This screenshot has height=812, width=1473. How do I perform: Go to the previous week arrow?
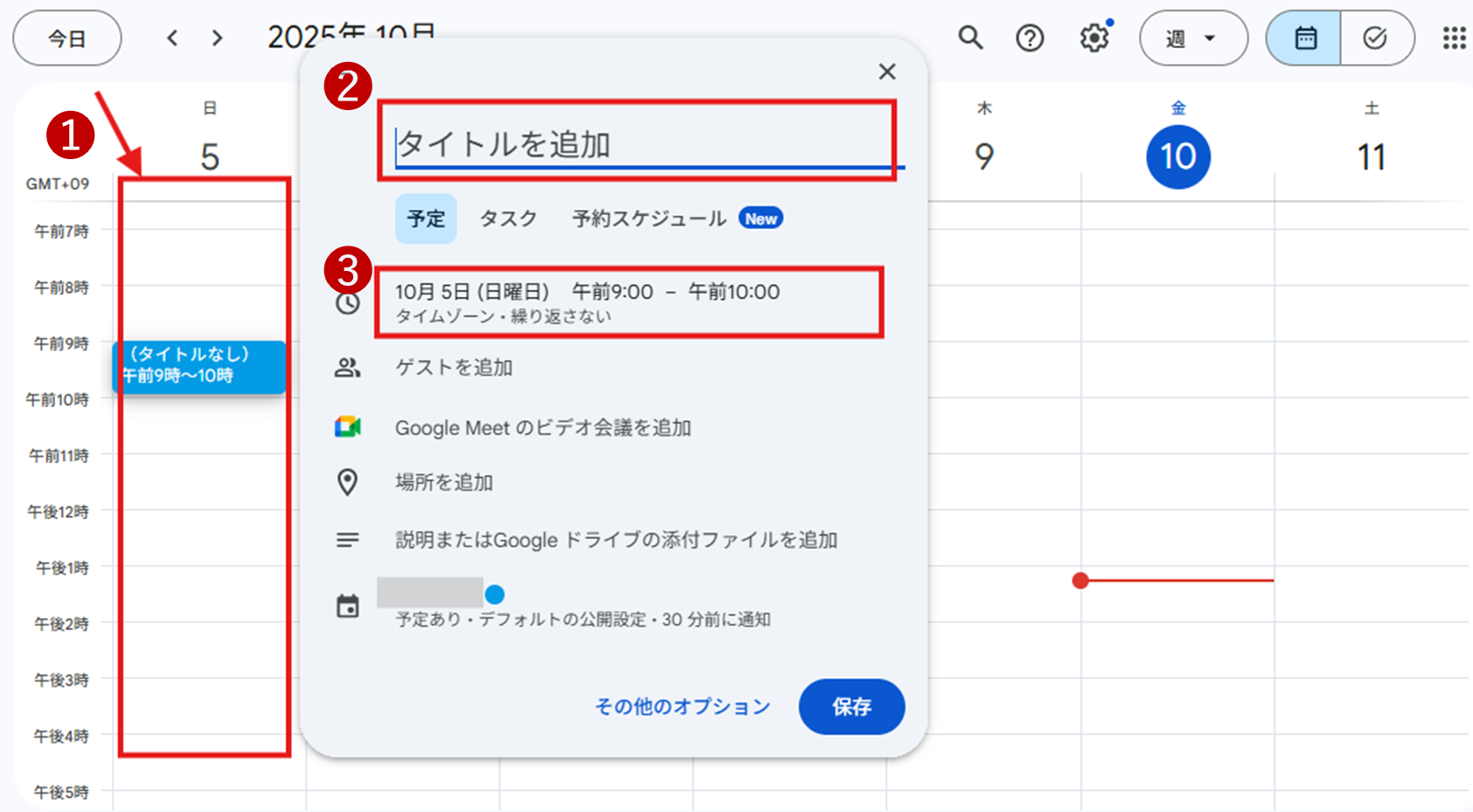coord(173,38)
